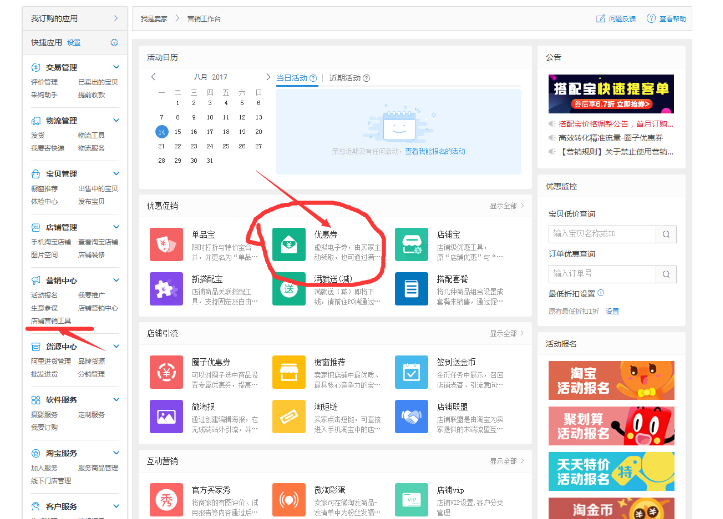Viewport: 723px width, 519px height.
Task: Open the blue 搭配套餐 document icon
Action: (411, 289)
